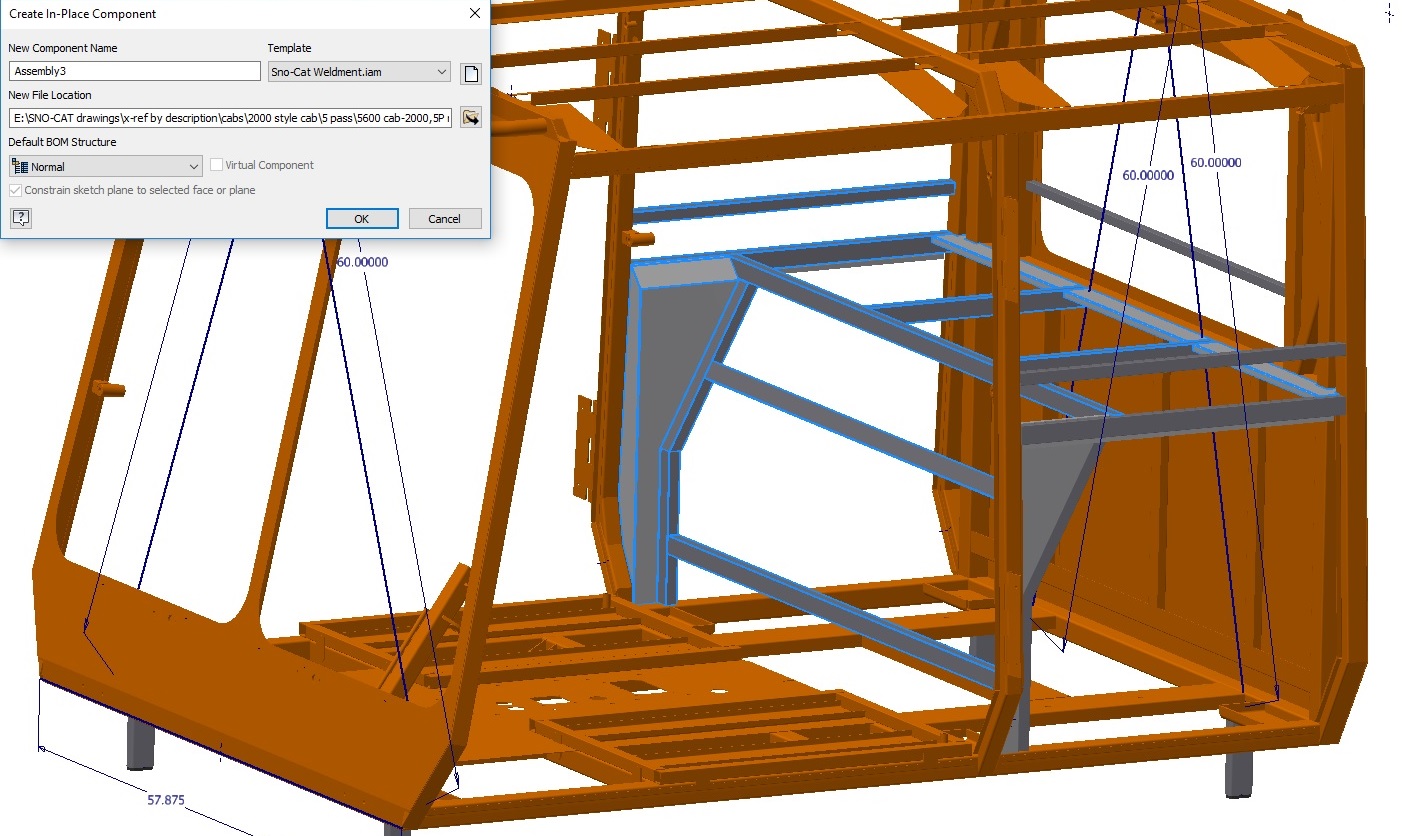Screen dimensions: 1407x836
Task: Click OK to create Assembly3
Action: coord(361,218)
